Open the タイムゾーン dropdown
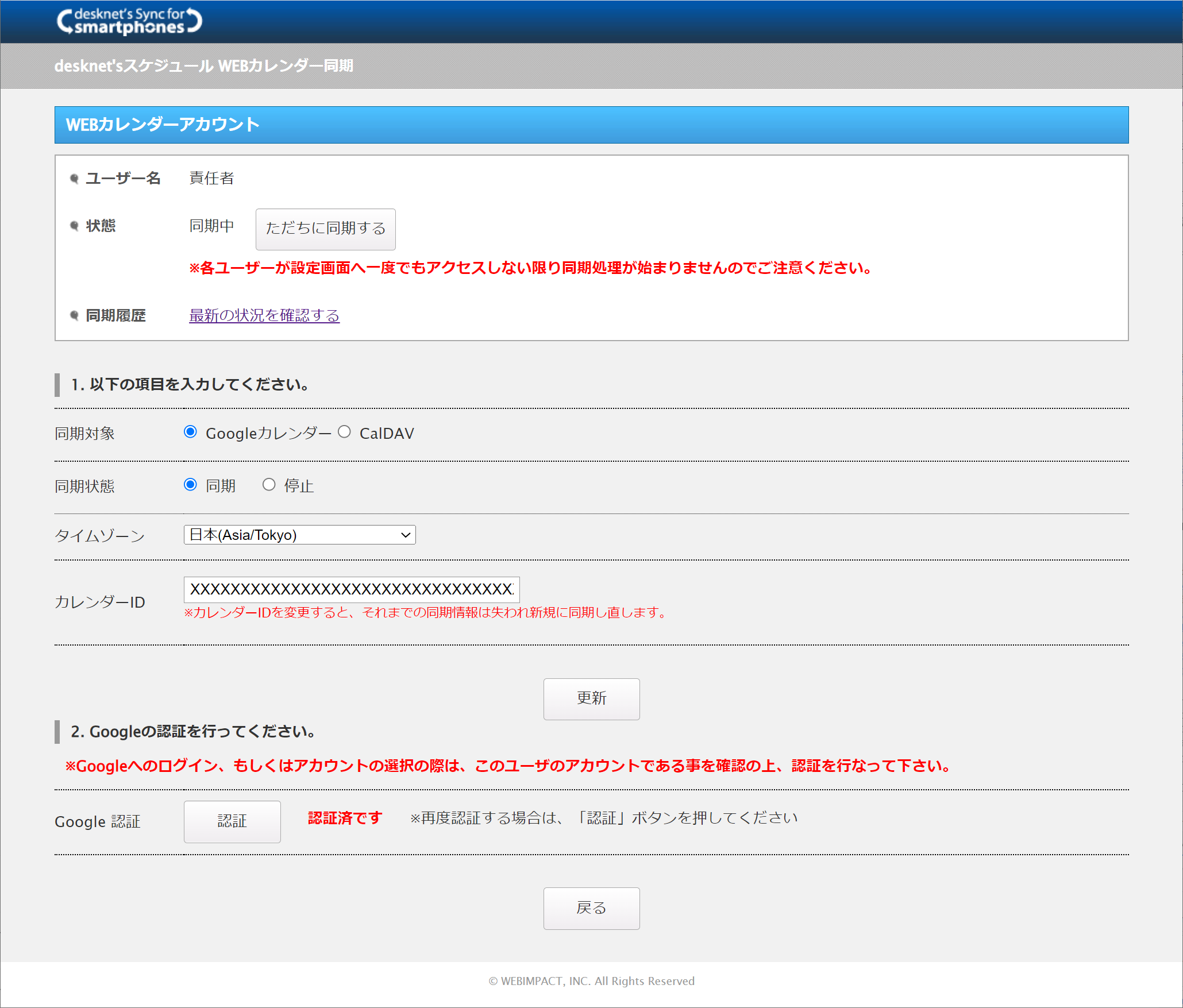 (x=299, y=535)
